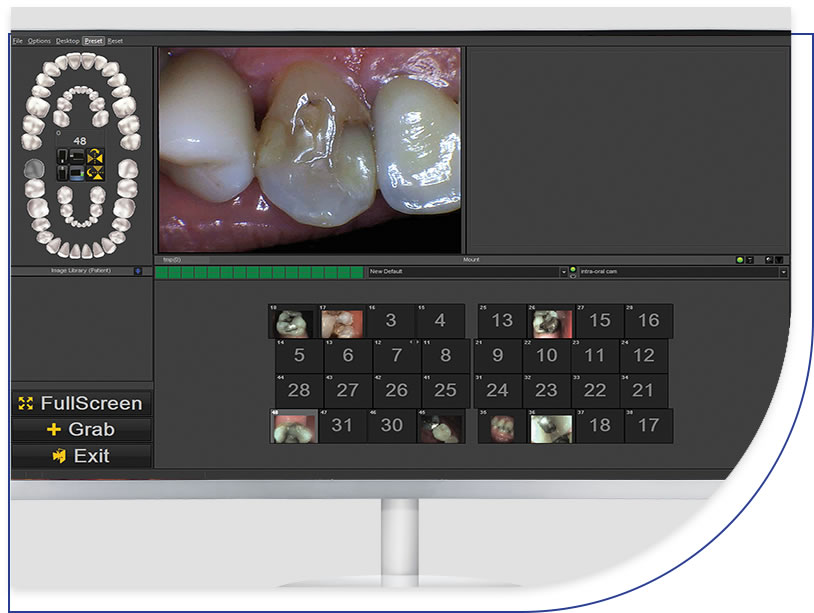This screenshot has height=613, width=814.
Task: Click blue icon beside Image Library (Patient)
Action: (x=138, y=271)
